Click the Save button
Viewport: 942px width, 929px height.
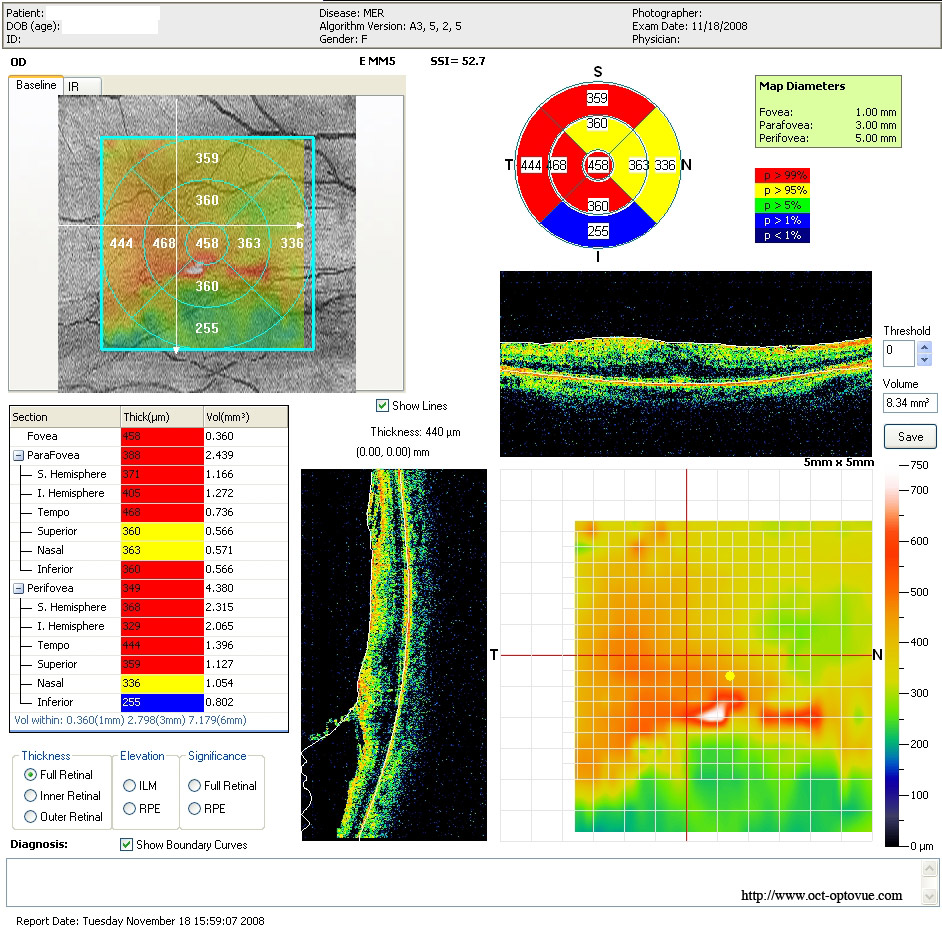(x=910, y=437)
